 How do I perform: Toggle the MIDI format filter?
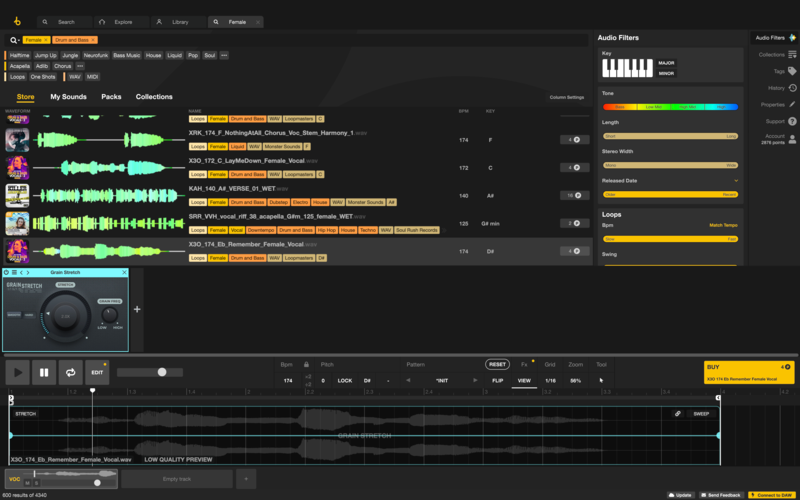(x=92, y=77)
